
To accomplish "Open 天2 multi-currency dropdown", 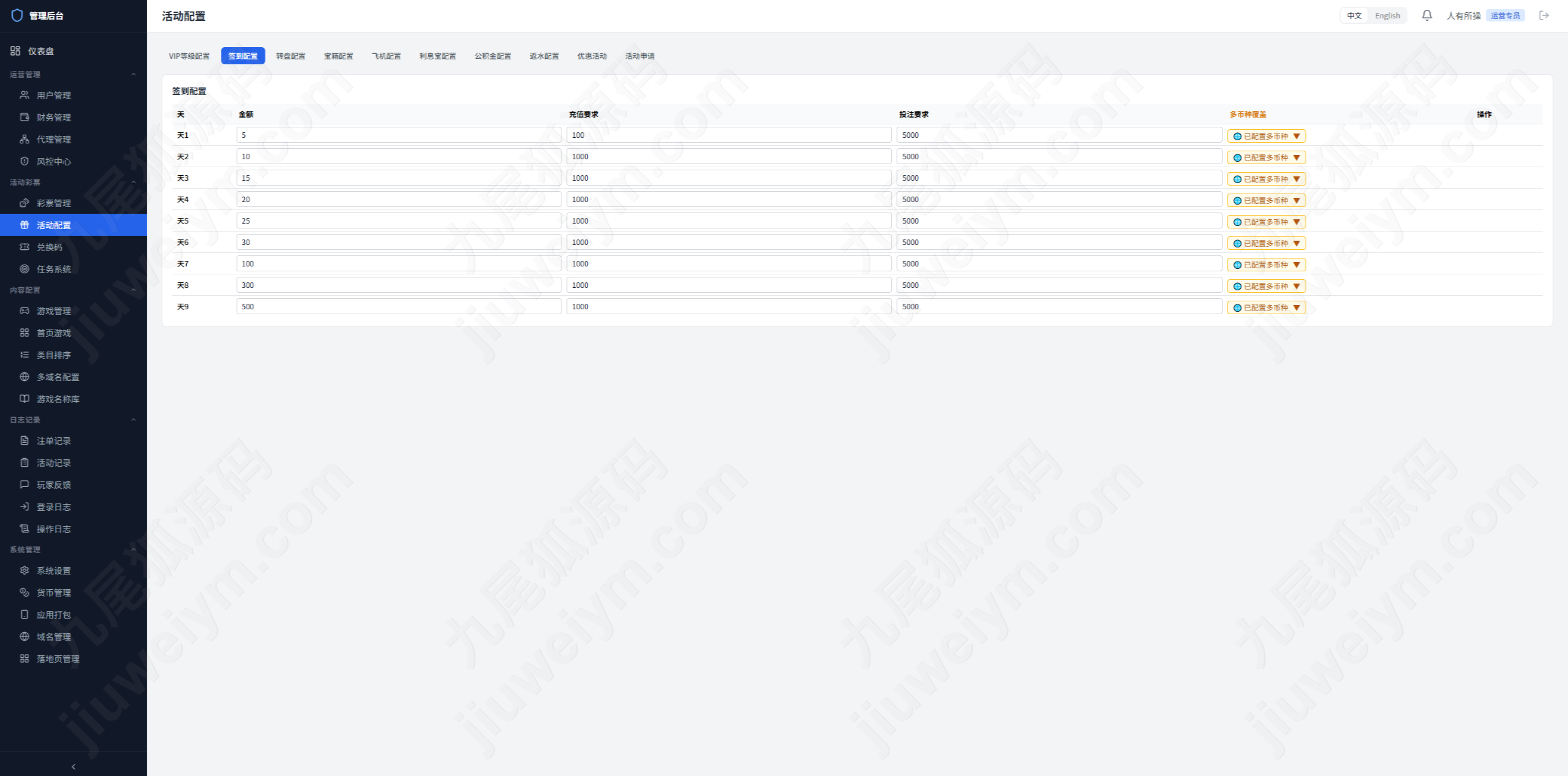I will pyautogui.click(x=1266, y=157).
